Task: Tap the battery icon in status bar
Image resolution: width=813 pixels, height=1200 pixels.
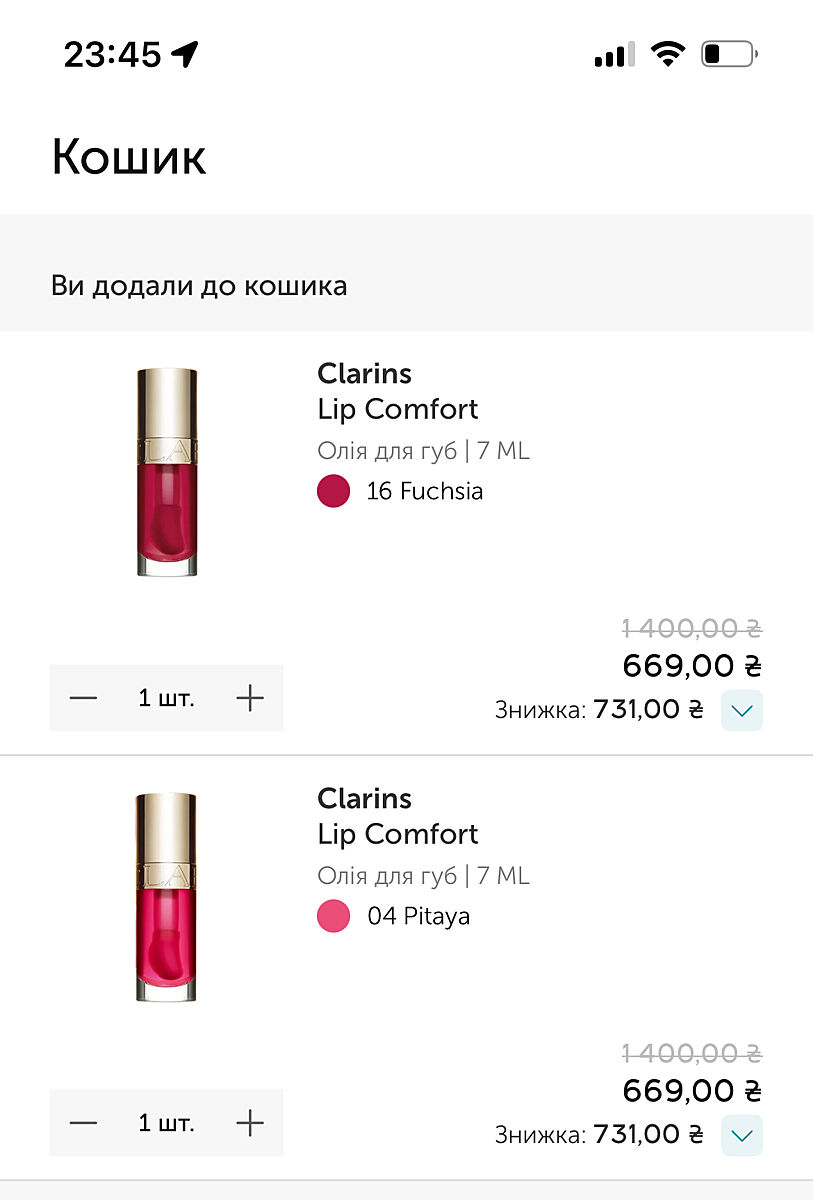Action: point(729,54)
